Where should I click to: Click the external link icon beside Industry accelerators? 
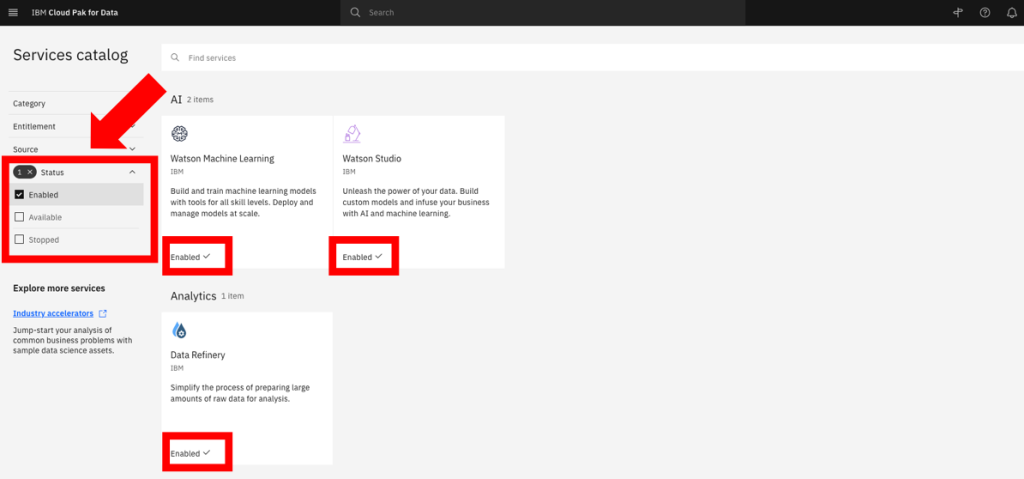103,314
